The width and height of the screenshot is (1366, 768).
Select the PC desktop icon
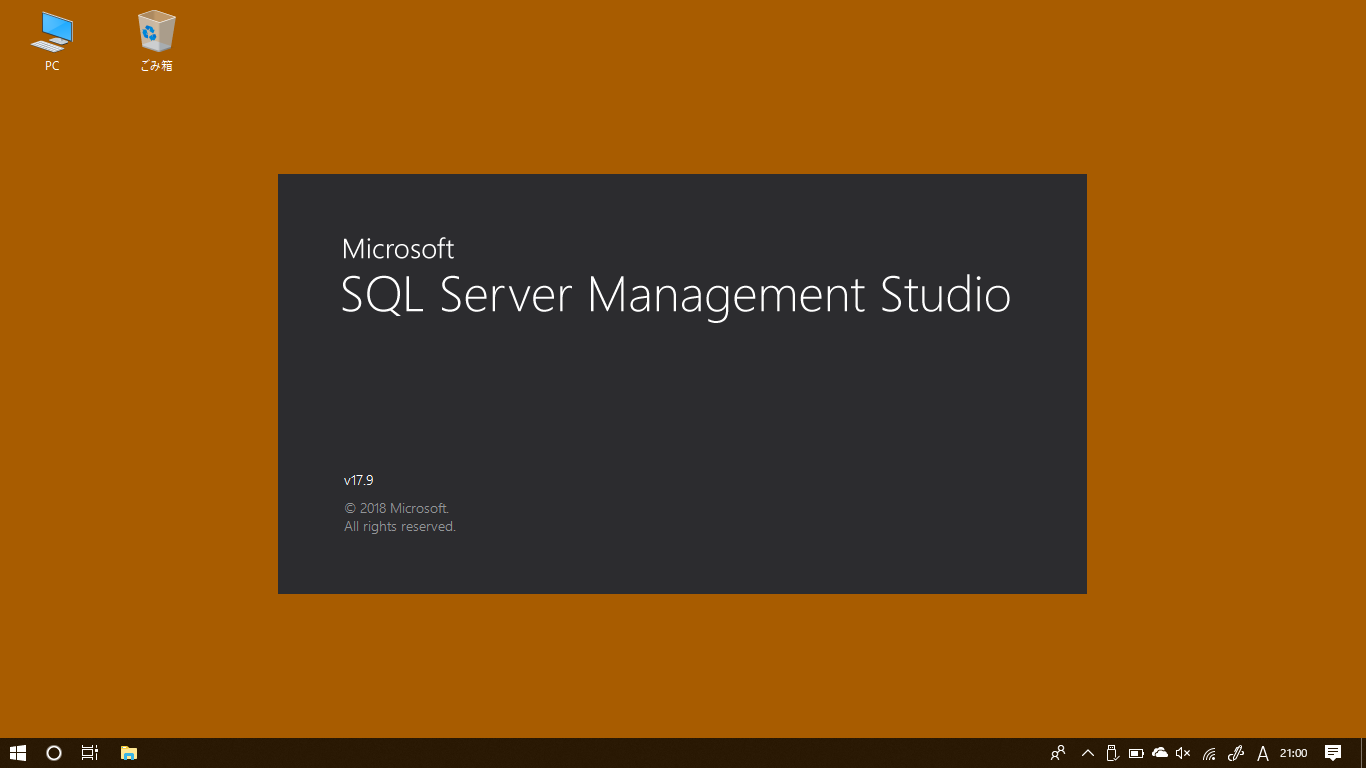coord(52,41)
